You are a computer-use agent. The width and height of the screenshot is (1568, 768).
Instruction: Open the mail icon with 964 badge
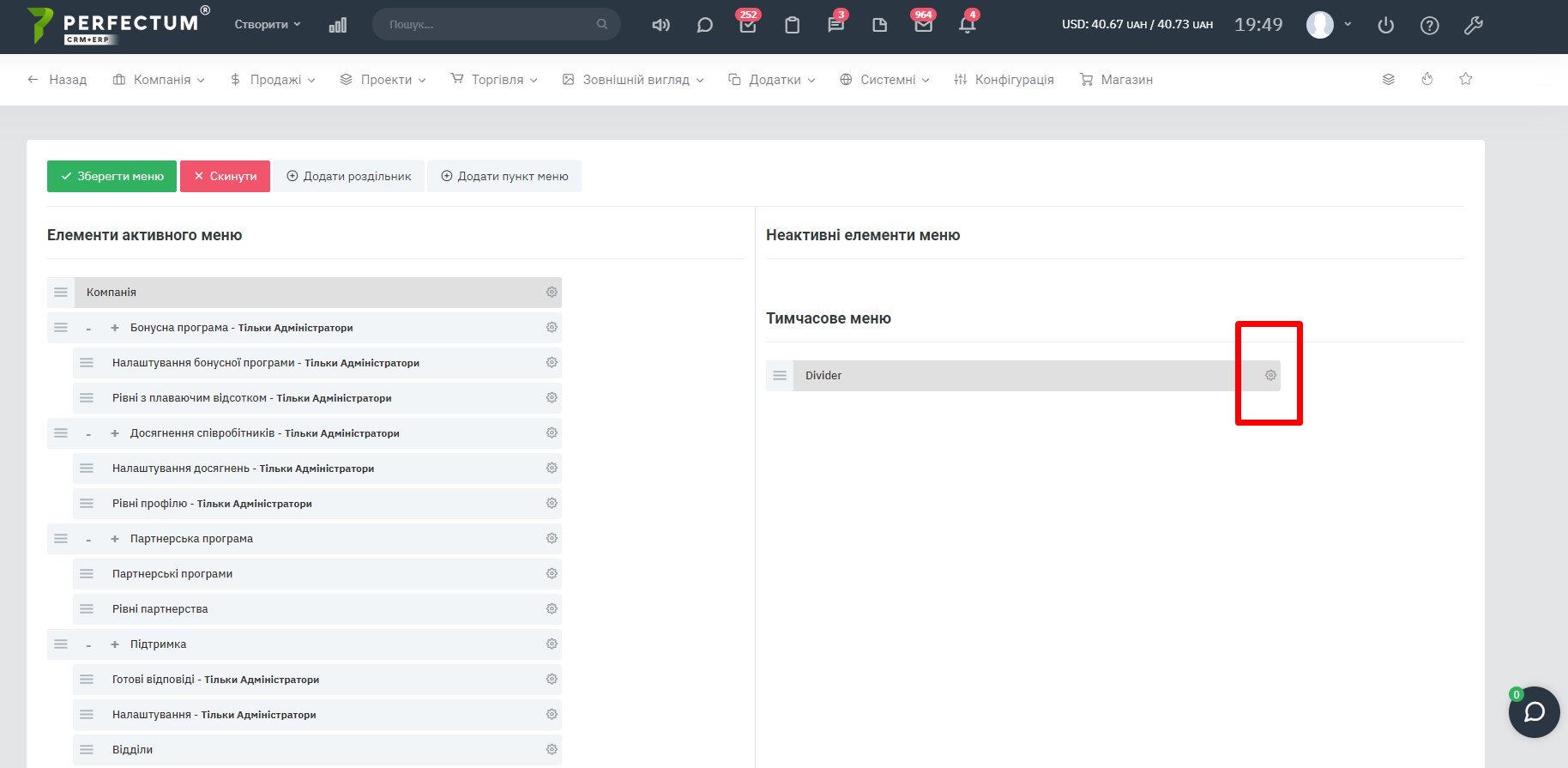923,25
